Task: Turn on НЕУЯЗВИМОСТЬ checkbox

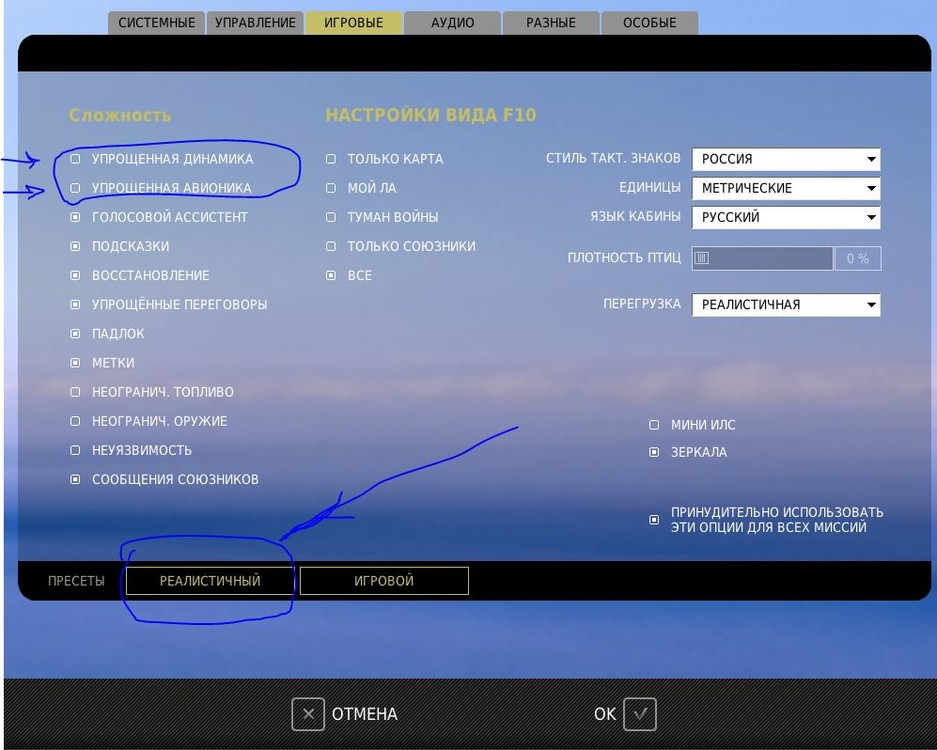Action: [x=75, y=450]
